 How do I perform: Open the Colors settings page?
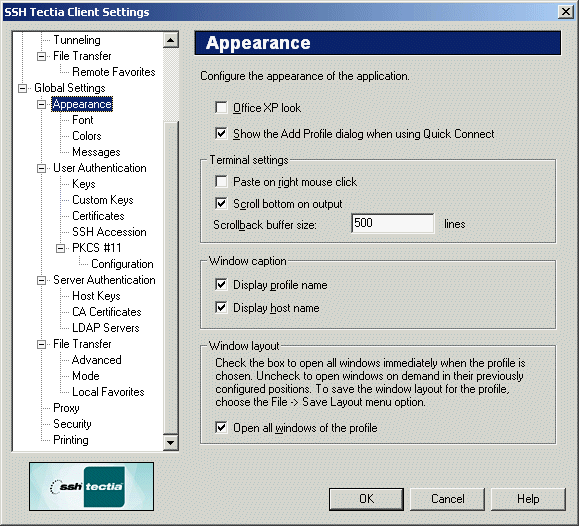[87, 136]
